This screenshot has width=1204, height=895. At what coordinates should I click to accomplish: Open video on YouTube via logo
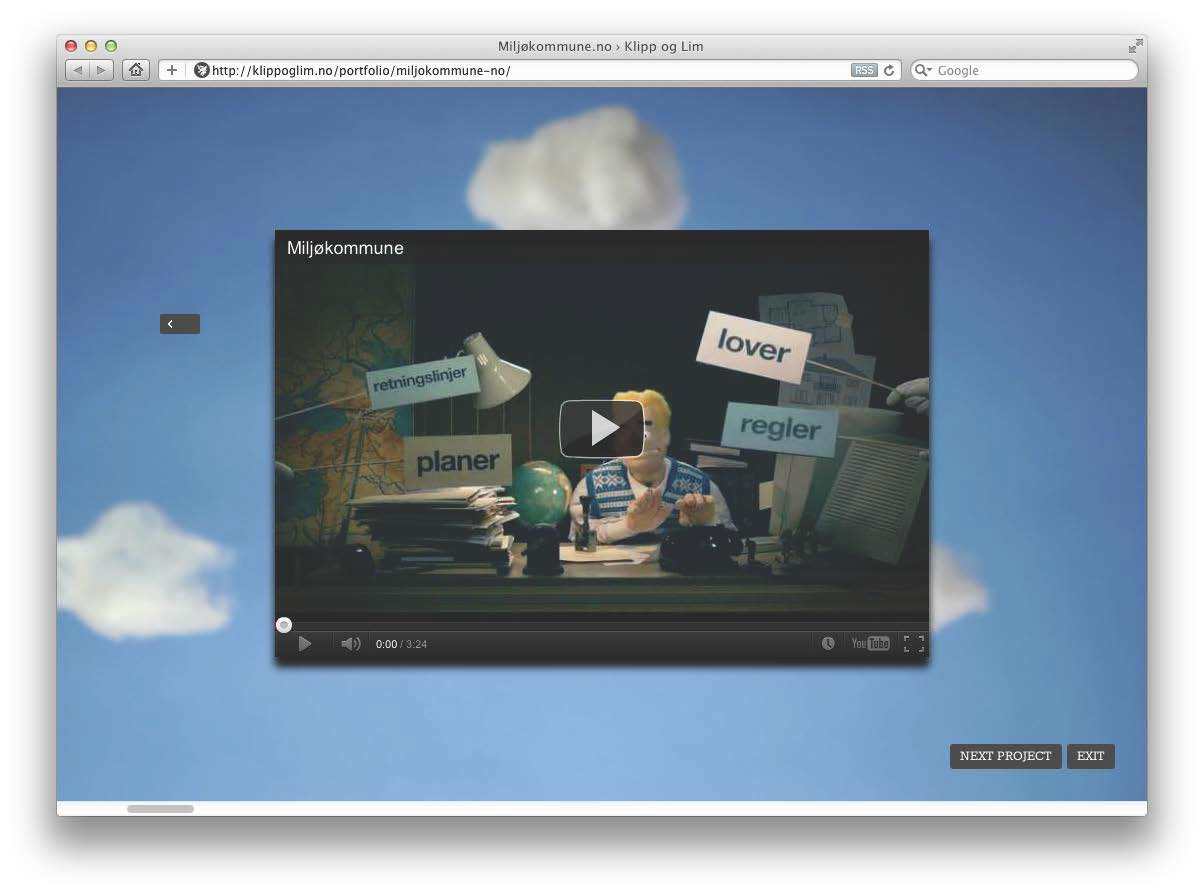pos(870,644)
